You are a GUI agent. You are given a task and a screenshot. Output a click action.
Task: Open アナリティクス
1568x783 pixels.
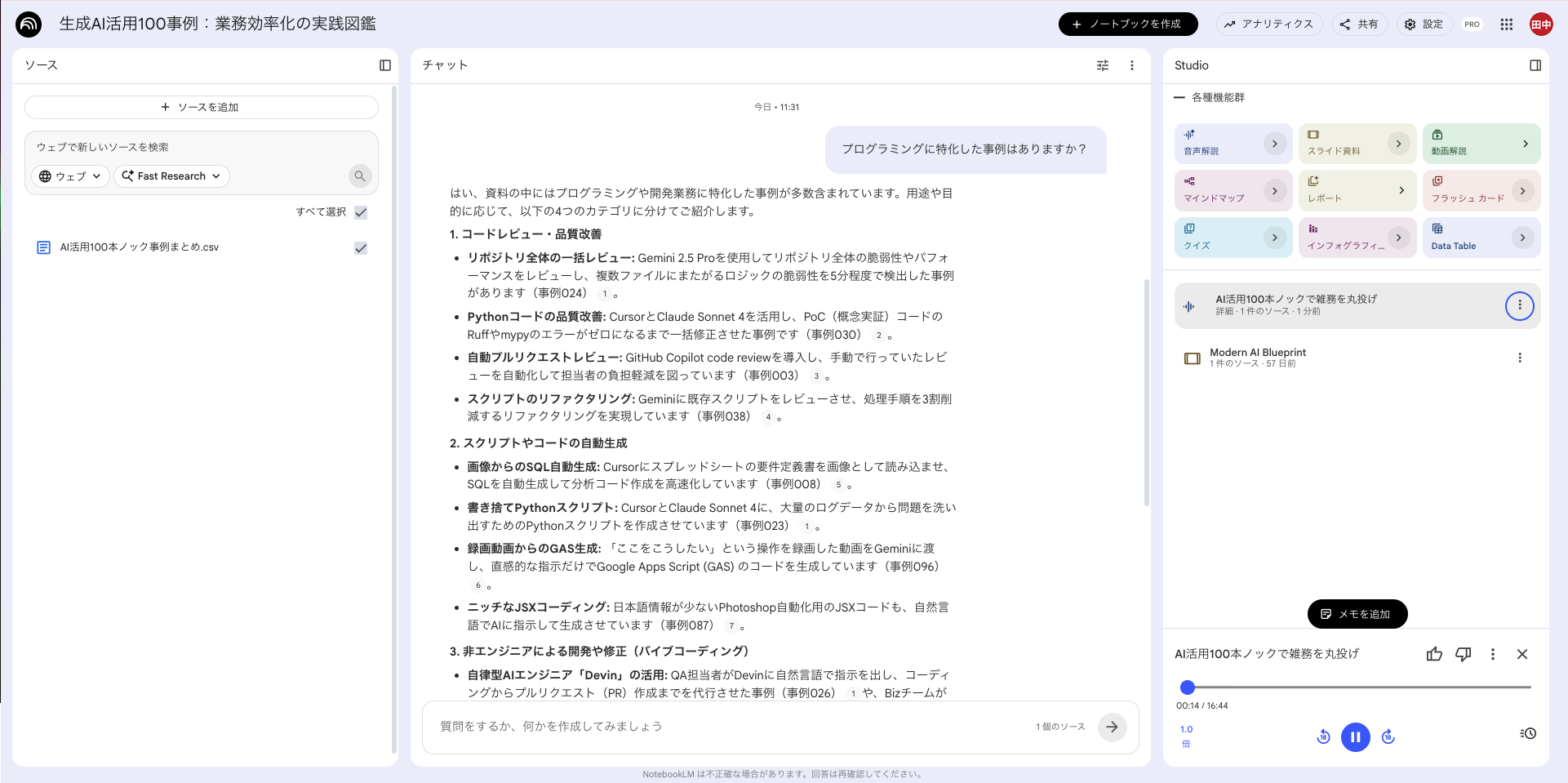(1268, 24)
